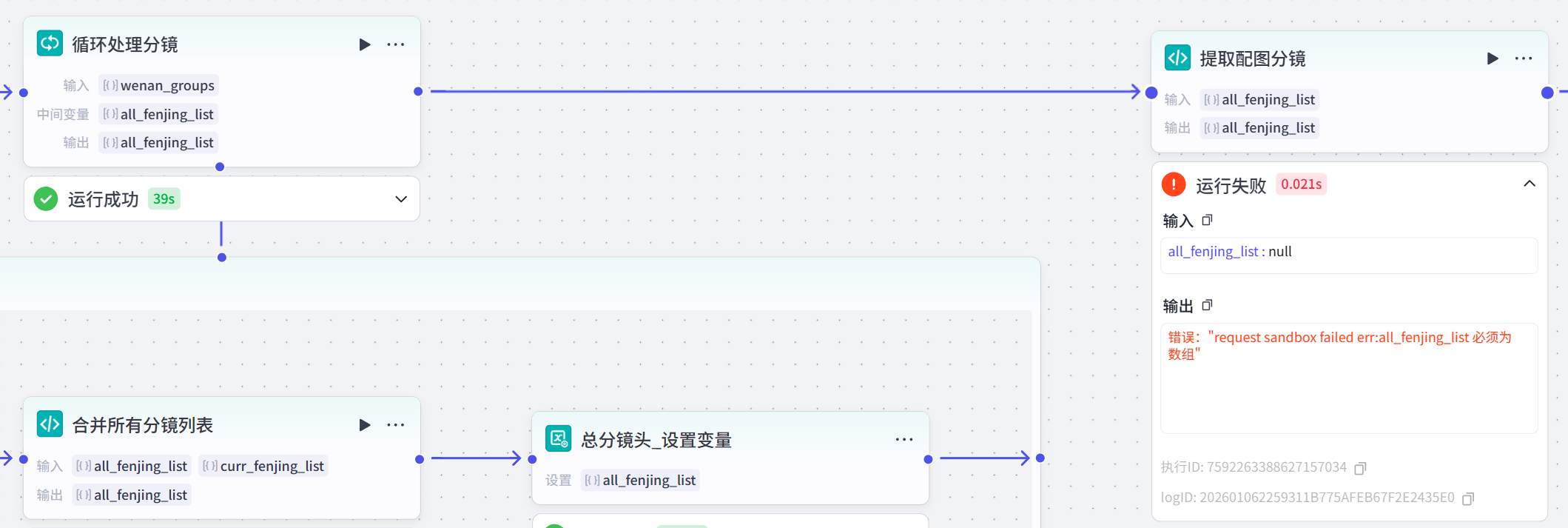Copy the 输出 content in failure panel
The height and width of the screenshot is (528, 1568).
1207,305
